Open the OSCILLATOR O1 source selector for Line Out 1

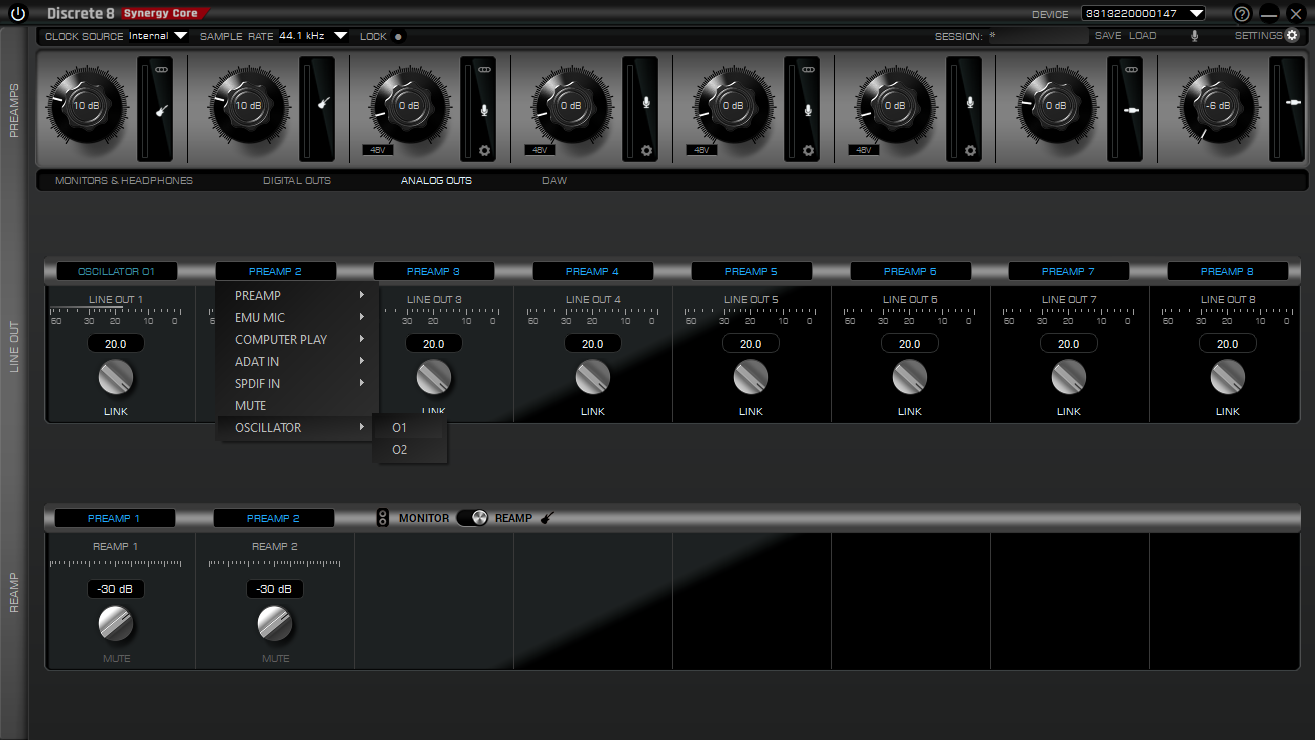coord(116,271)
